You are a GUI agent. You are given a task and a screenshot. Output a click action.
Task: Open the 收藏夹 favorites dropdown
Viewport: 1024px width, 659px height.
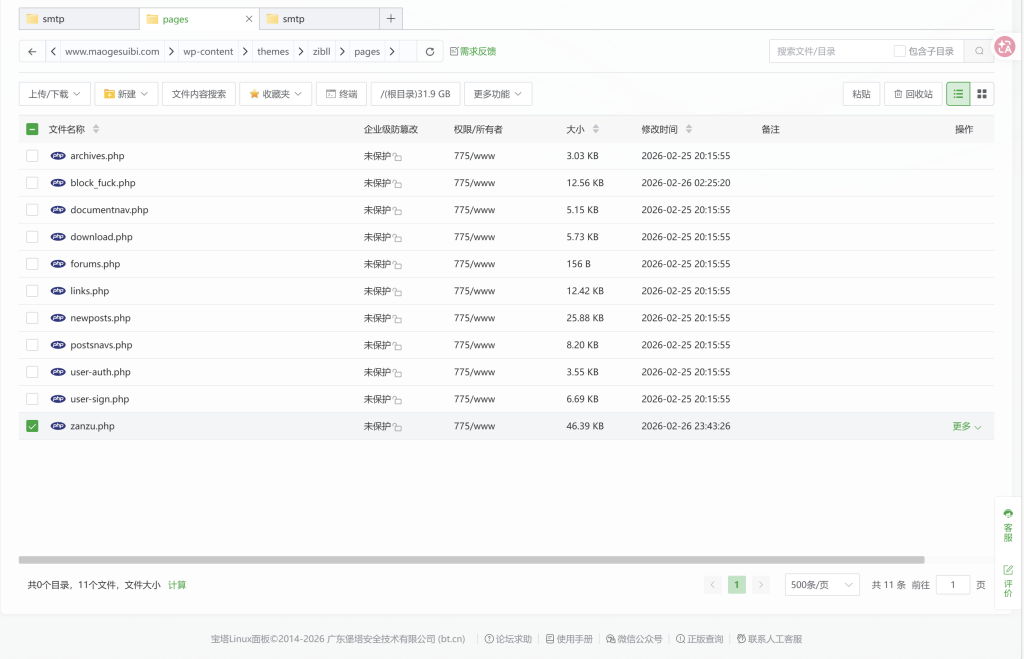coord(276,94)
